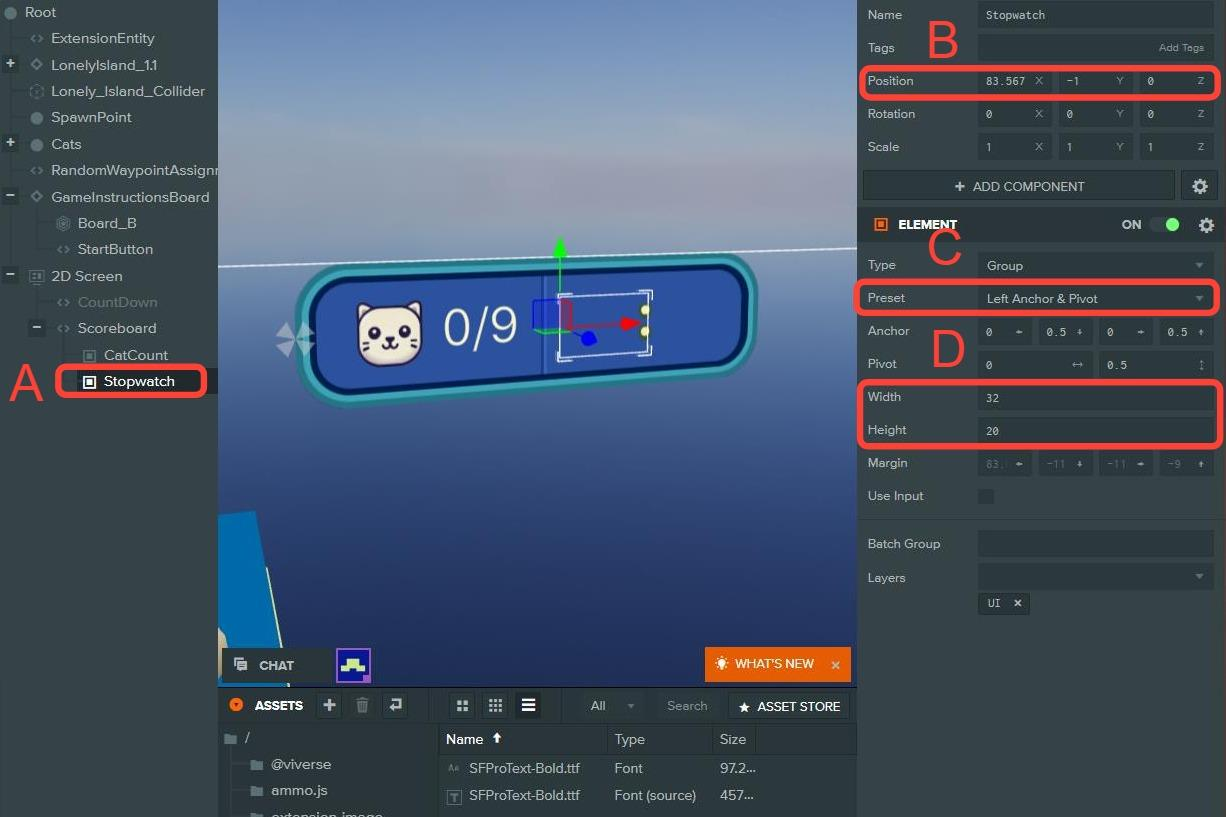Expand the Cats entity in hierarchy
Viewport: 1226px width, 817px height.
[11, 144]
